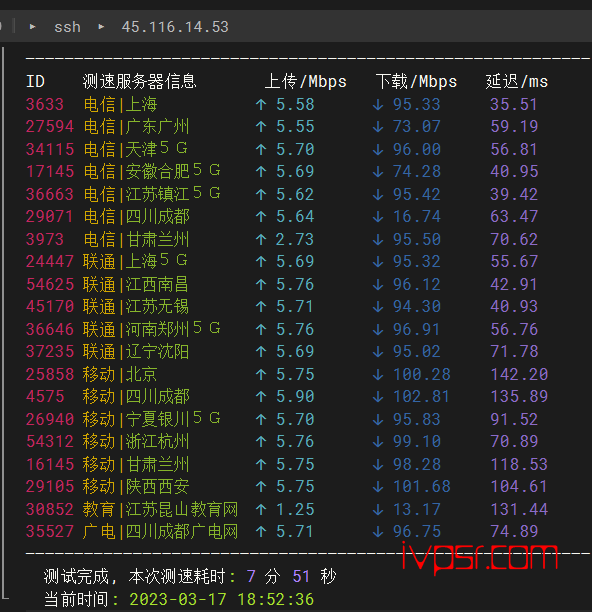592x612 pixels.
Task: Click the 上传/Mbps column header
Action: [306, 82]
